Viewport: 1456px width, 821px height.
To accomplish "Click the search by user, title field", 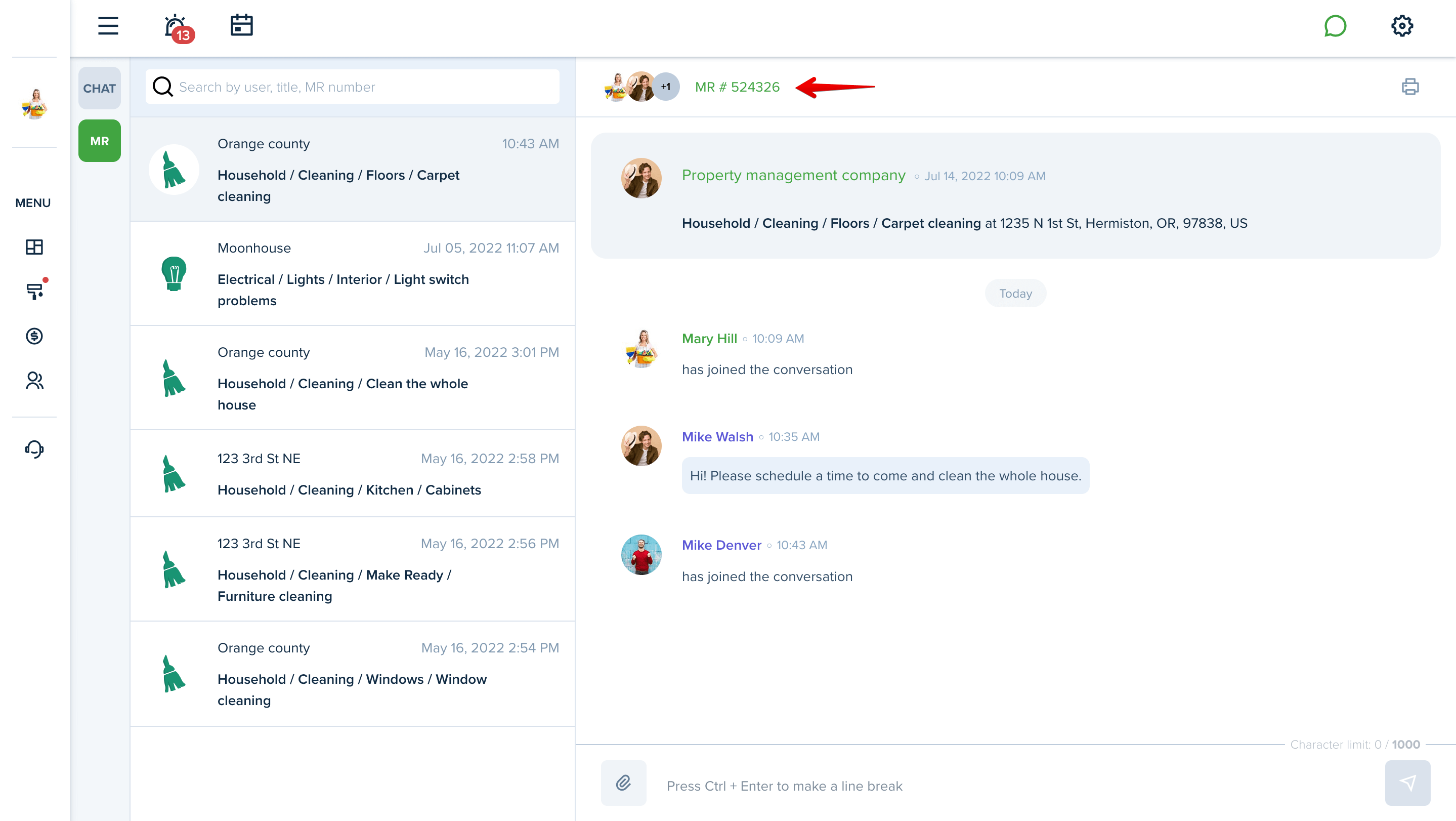I will (x=352, y=87).
